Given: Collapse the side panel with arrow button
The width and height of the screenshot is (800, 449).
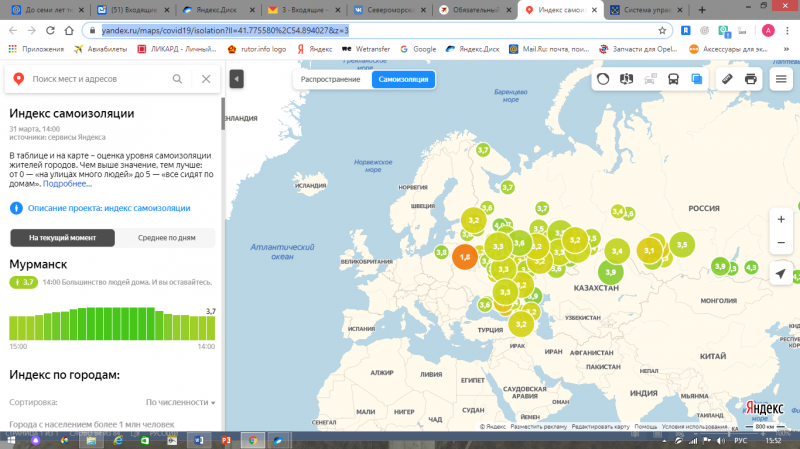Looking at the screenshot, I should click(236, 79).
